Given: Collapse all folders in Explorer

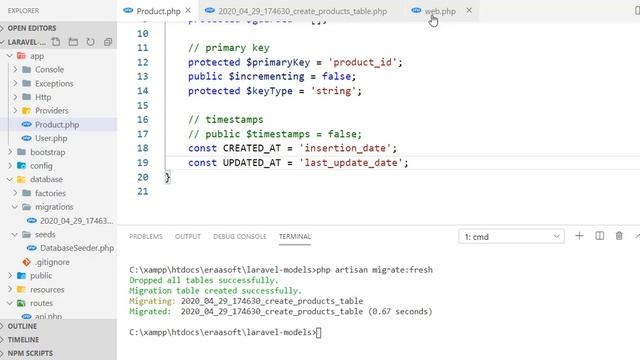Looking at the screenshot, I should 108,42.
